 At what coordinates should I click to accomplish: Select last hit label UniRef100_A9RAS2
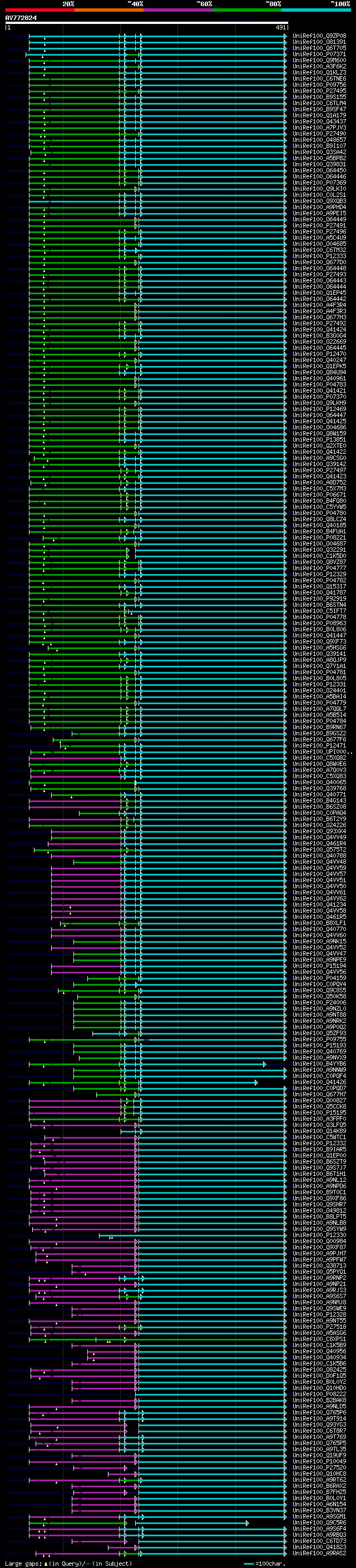319,1553
